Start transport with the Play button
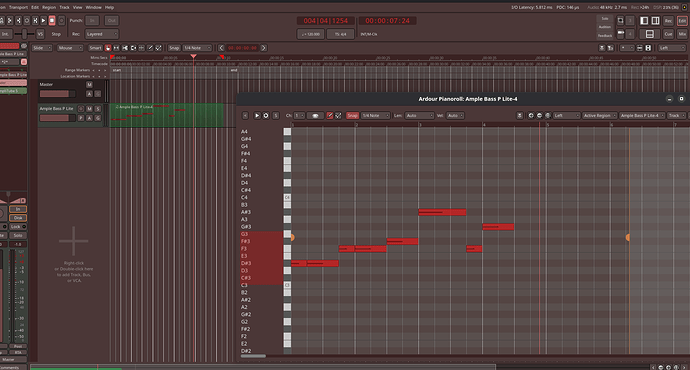Image resolution: width=690 pixels, height=370 pixels. (44, 21)
